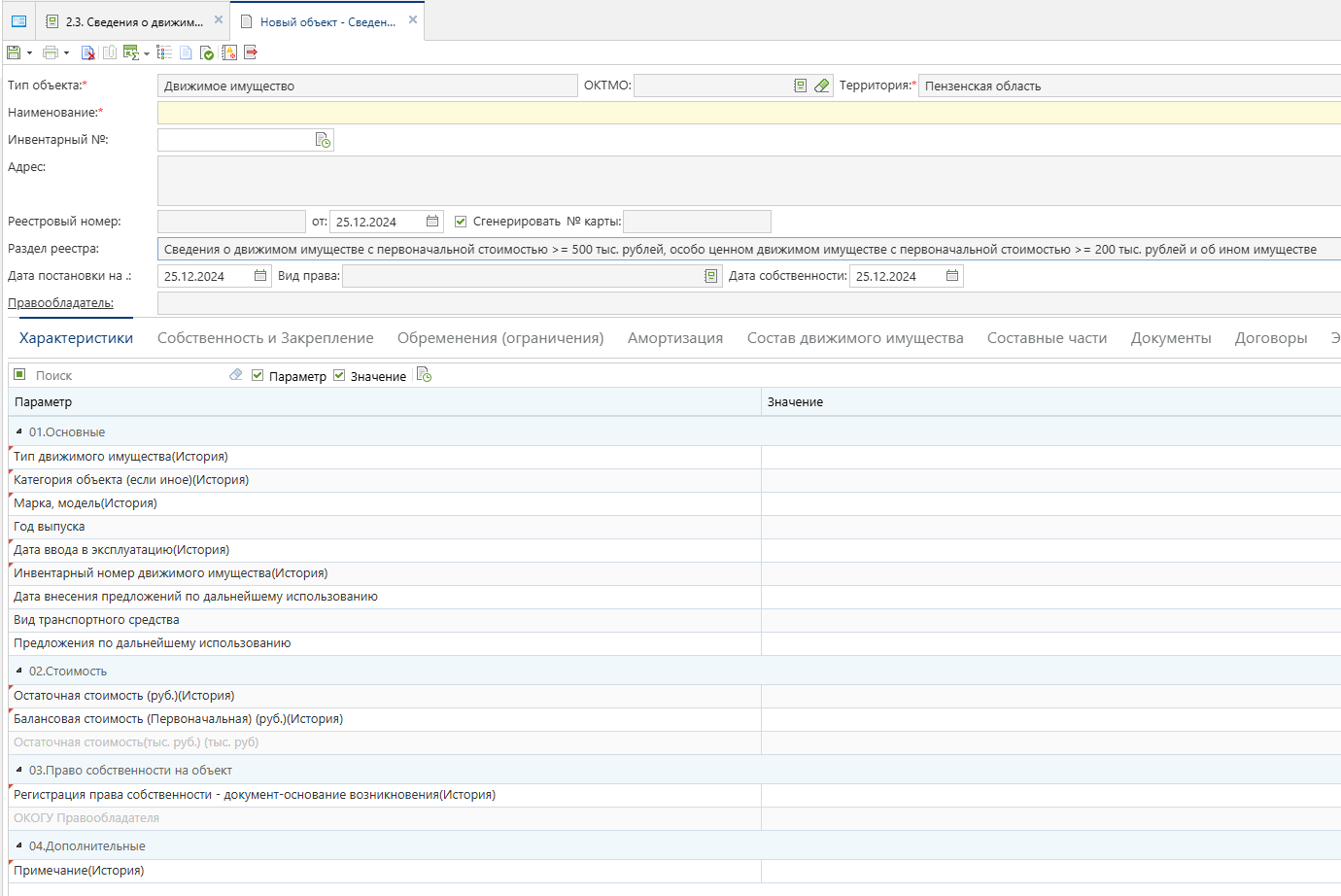
Task: Switch to the Амортизация tab
Action: point(675,338)
